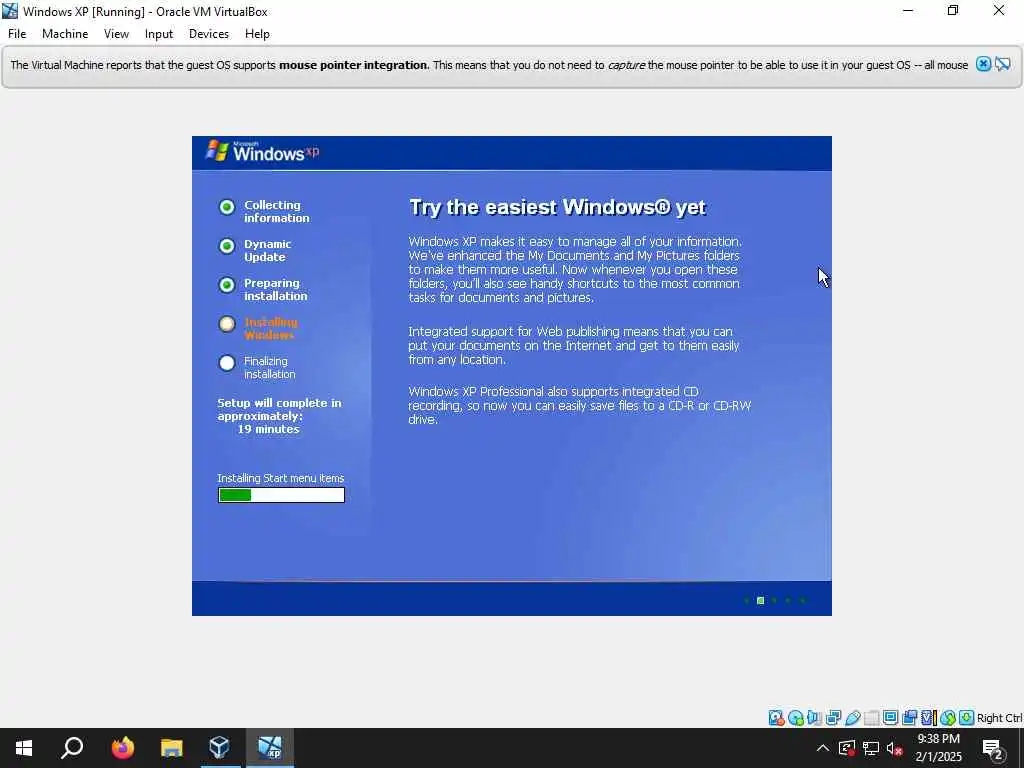
Task: Open File Explorer from the taskbar
Action: click(172, 748)
